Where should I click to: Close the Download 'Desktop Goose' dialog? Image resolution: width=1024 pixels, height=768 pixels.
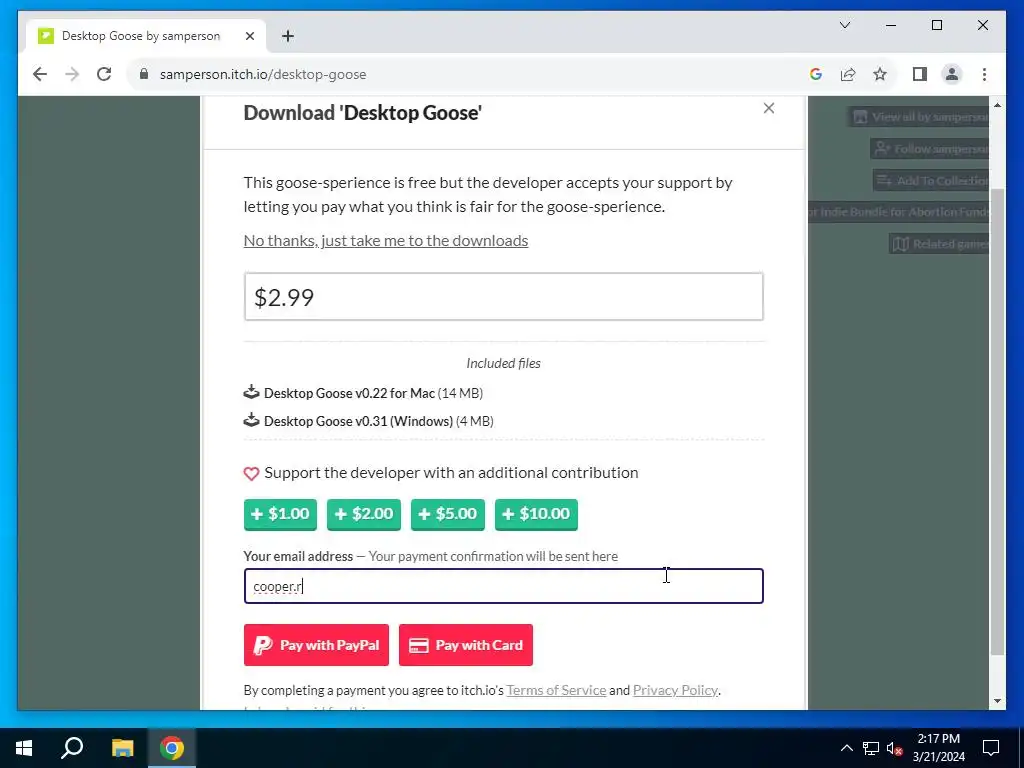tap(769, 108)
